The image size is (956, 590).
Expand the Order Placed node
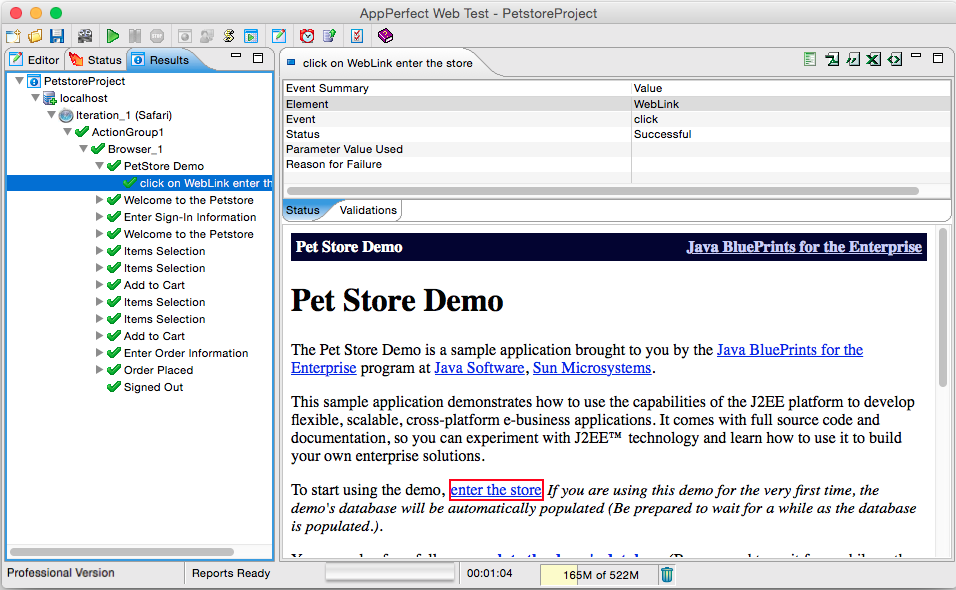[99, 369]
